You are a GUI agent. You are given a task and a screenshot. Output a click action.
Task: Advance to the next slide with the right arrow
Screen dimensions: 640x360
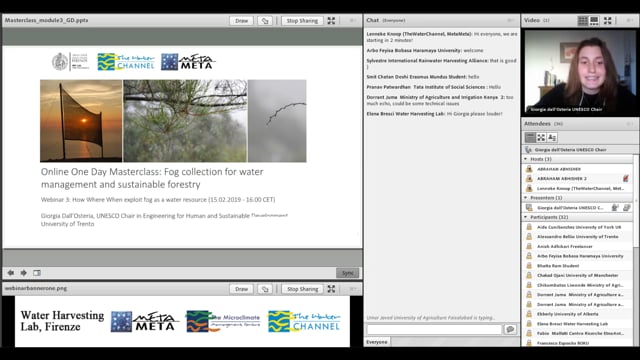tap(24, 273)
